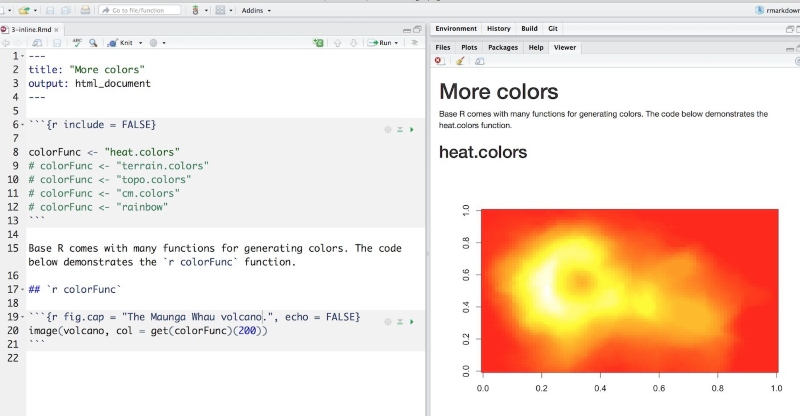Run the ABC spell check on document
The height and width of the screenshot is (416, 800).
tap(77, 43)
